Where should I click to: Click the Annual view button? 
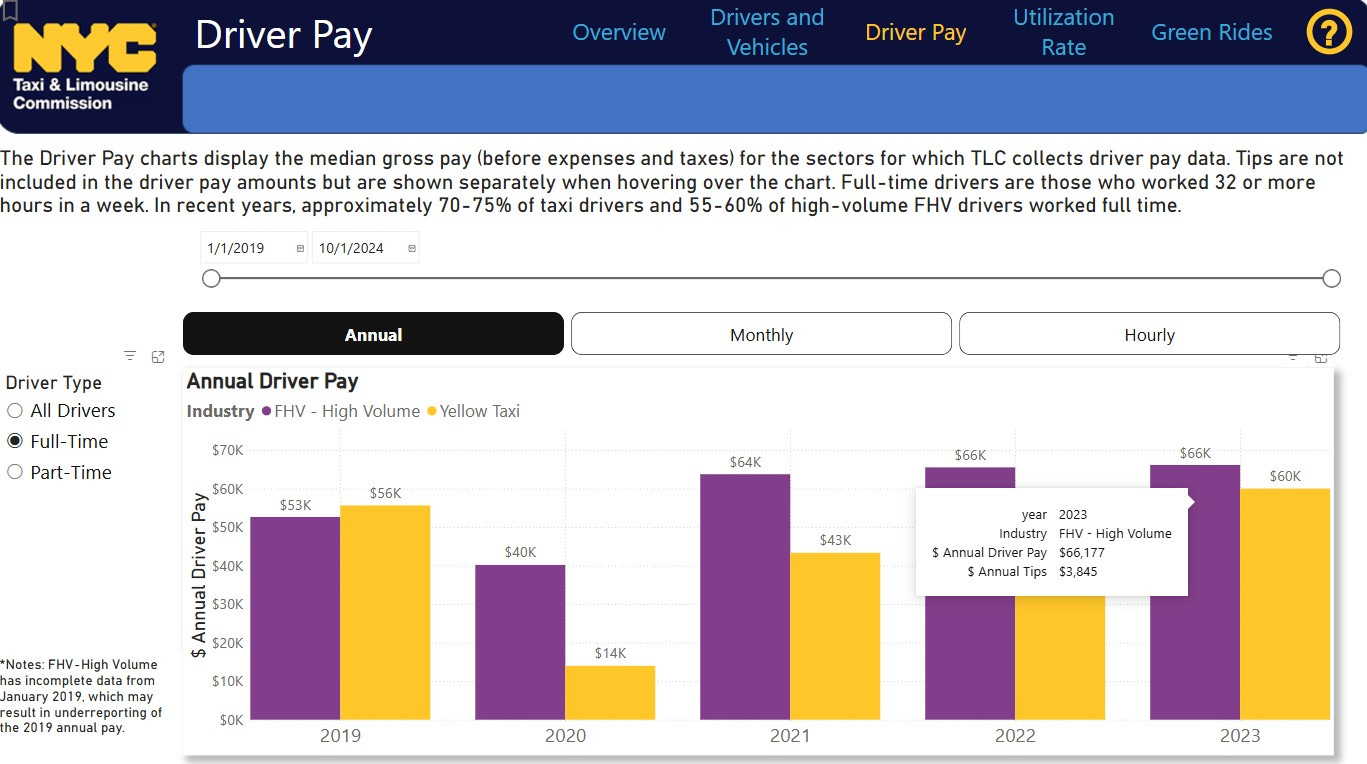tap(372, 333)
